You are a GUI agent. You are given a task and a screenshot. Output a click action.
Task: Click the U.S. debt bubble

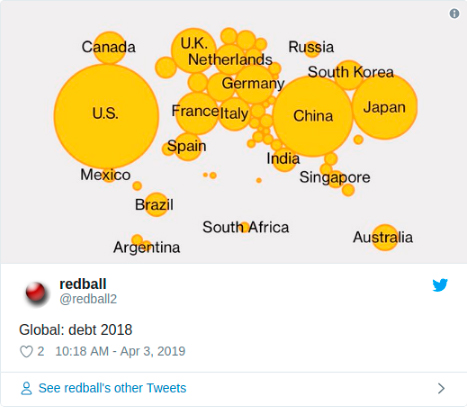point(106,116)
